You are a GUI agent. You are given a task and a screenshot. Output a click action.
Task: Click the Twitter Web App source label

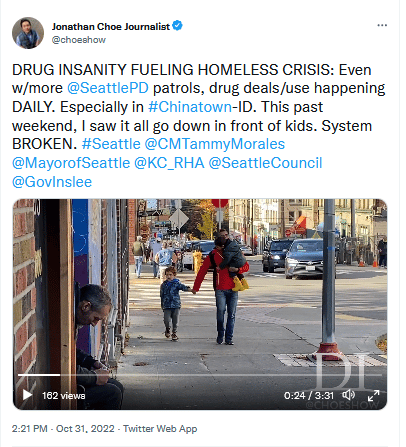click(160, 428)
